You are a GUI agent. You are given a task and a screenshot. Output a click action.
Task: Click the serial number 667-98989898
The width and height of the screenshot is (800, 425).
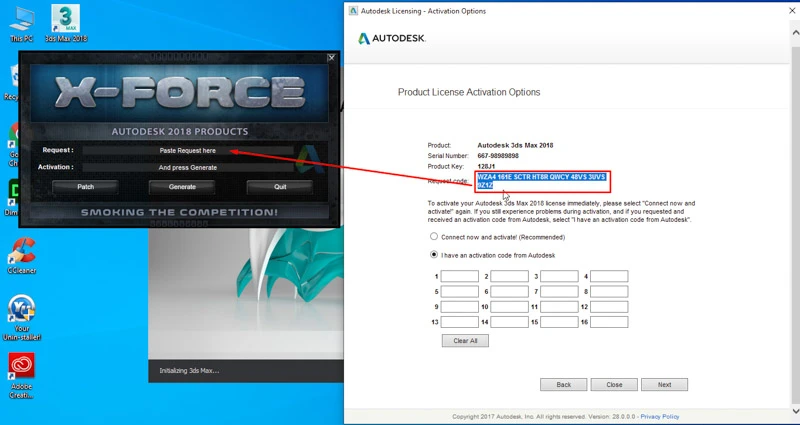click(x=498, y=156)
